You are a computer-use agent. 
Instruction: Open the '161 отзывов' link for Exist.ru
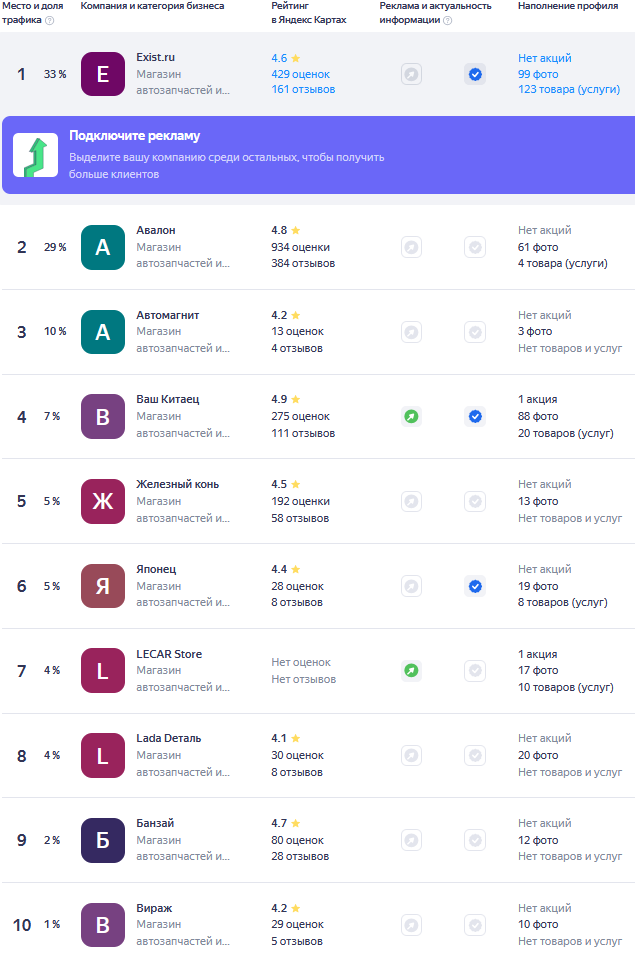pos(303,90)
